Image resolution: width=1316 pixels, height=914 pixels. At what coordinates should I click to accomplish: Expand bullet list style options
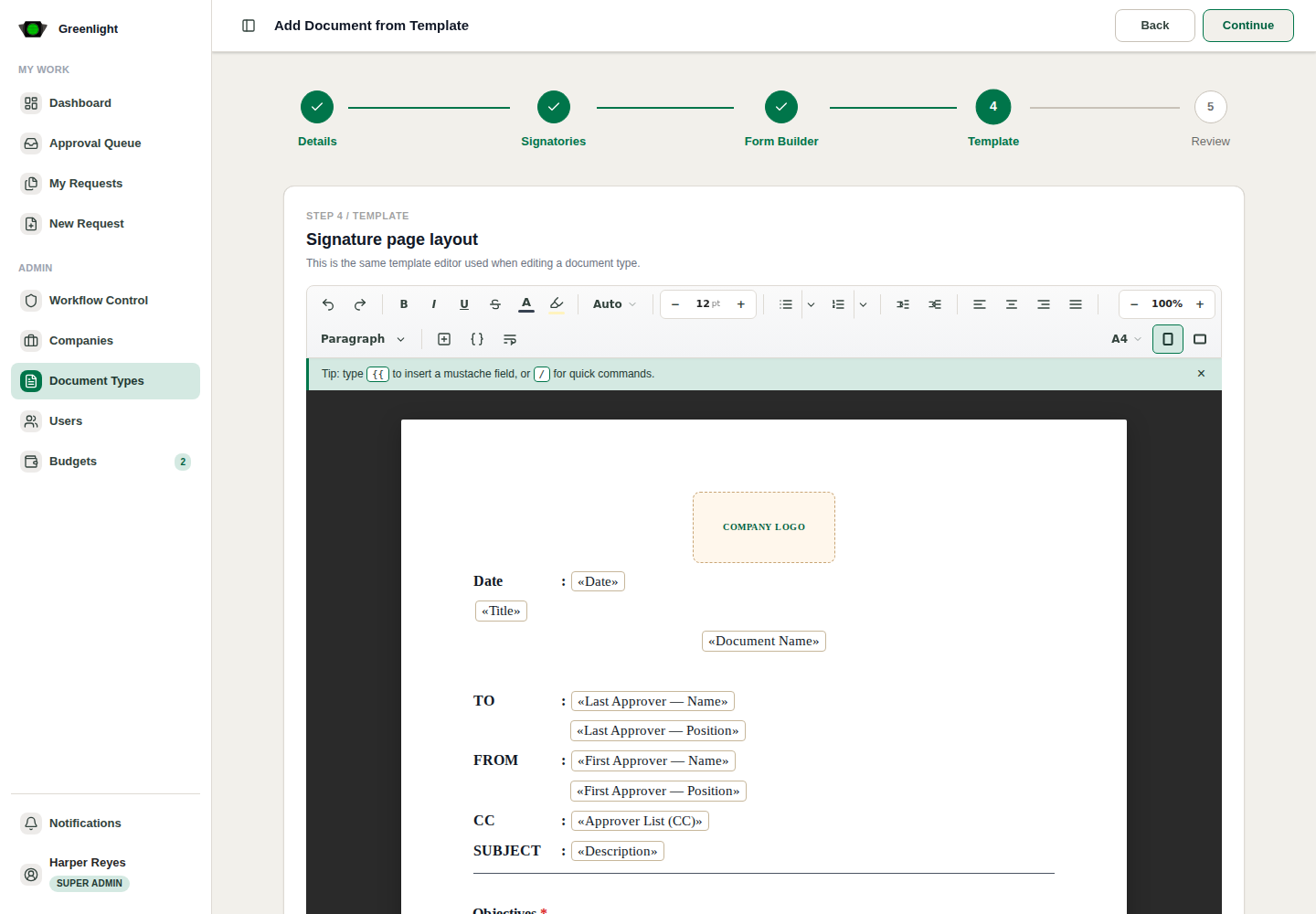point(811,304)
